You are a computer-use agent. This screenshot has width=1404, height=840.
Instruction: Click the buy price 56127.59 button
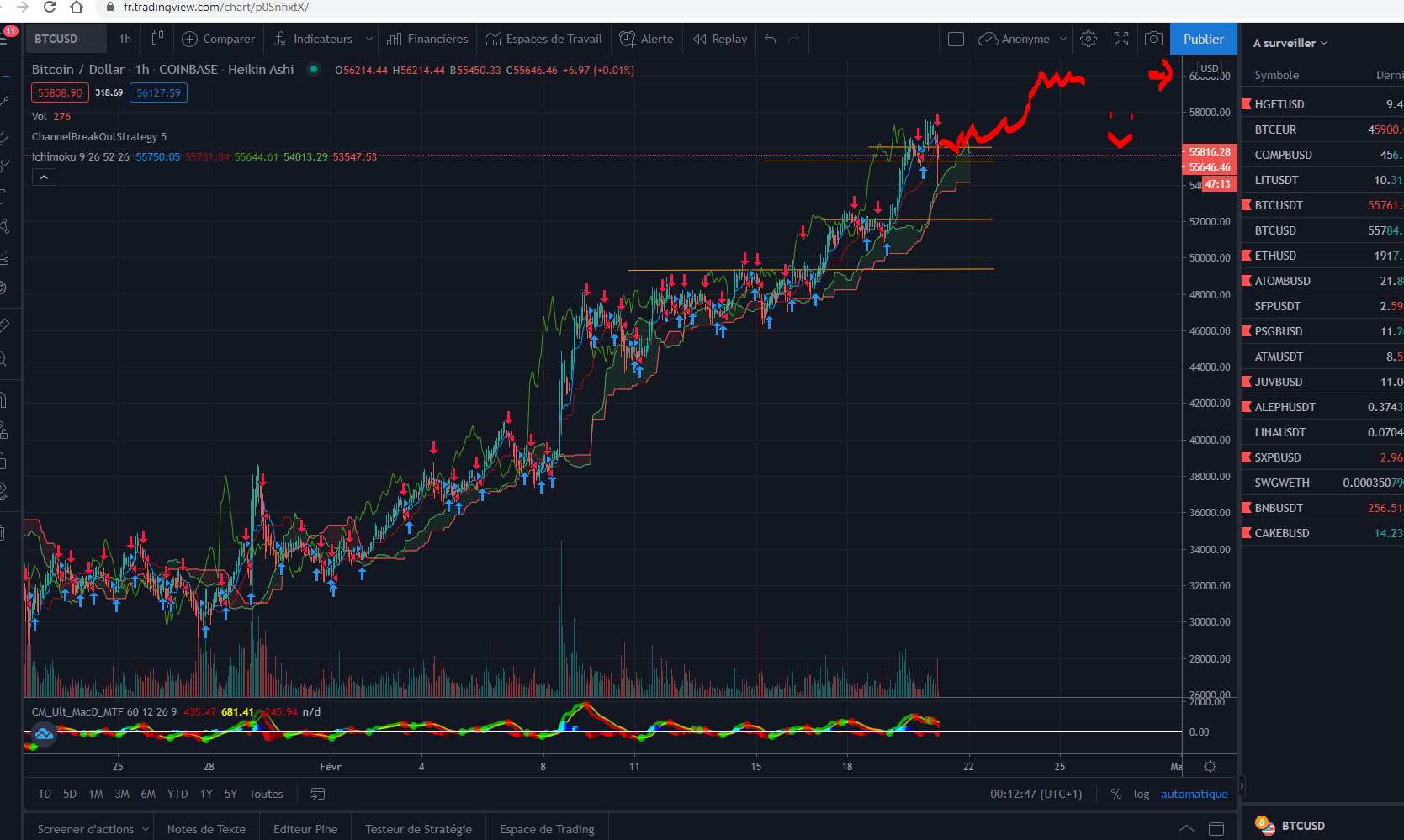tap(158, 92)
